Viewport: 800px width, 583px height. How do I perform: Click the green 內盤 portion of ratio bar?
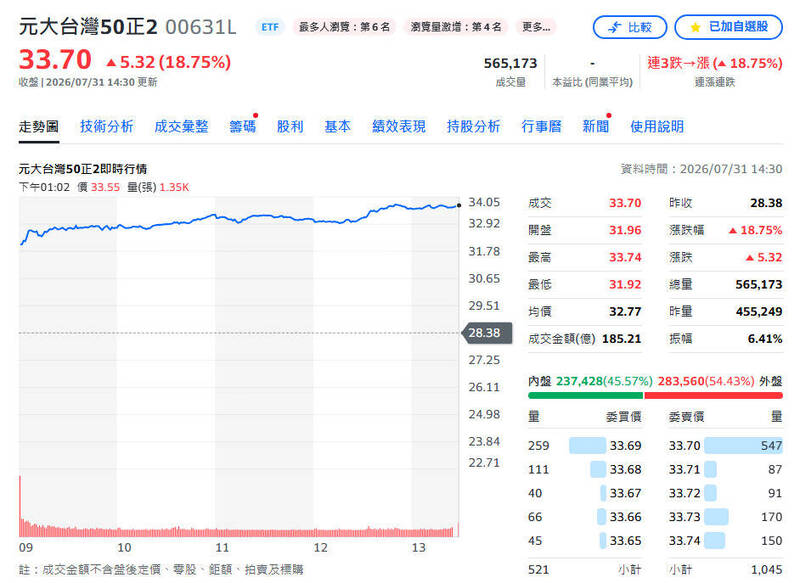(x=586, y=395)
